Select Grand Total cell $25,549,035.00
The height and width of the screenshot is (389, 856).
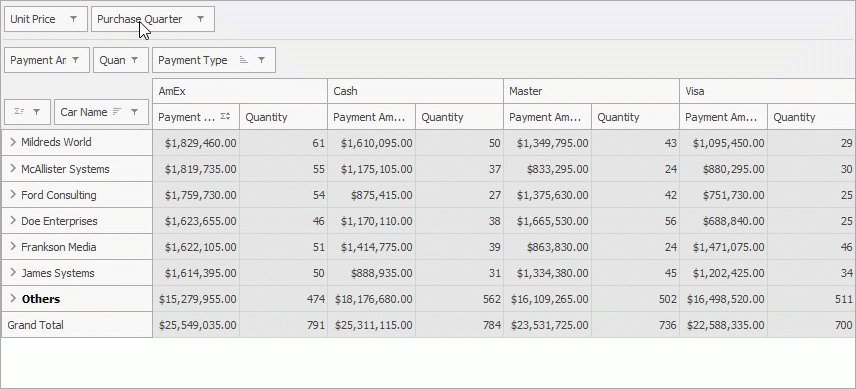point(196,325)
